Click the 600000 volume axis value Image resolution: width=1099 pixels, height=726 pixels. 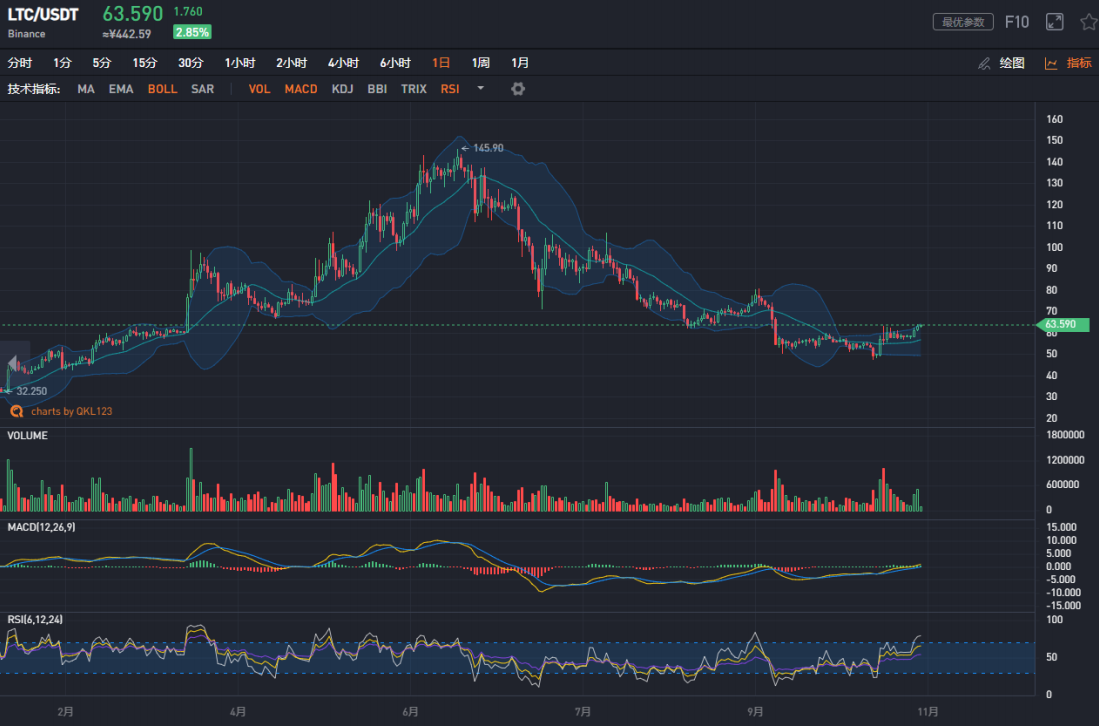(x=1063, y=484)
